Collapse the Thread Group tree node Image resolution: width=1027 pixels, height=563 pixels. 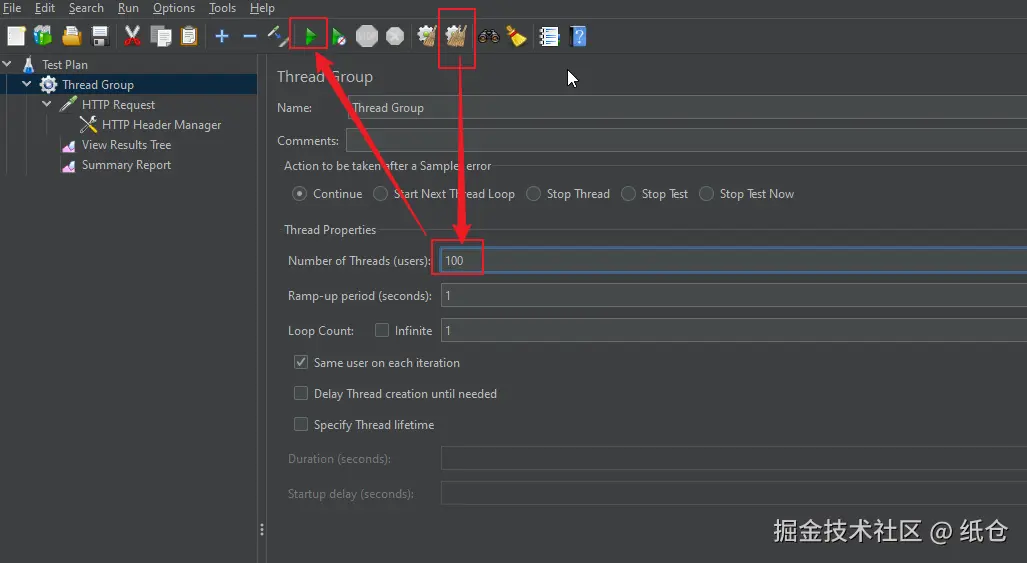[x=27, y=84]
